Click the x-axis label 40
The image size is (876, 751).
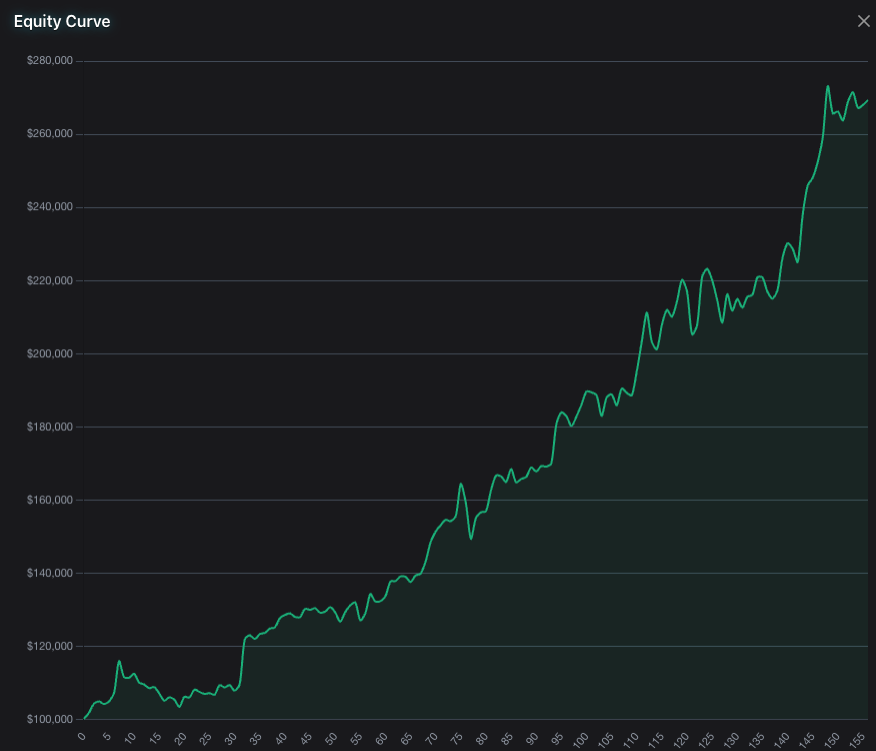pos(280,738)
